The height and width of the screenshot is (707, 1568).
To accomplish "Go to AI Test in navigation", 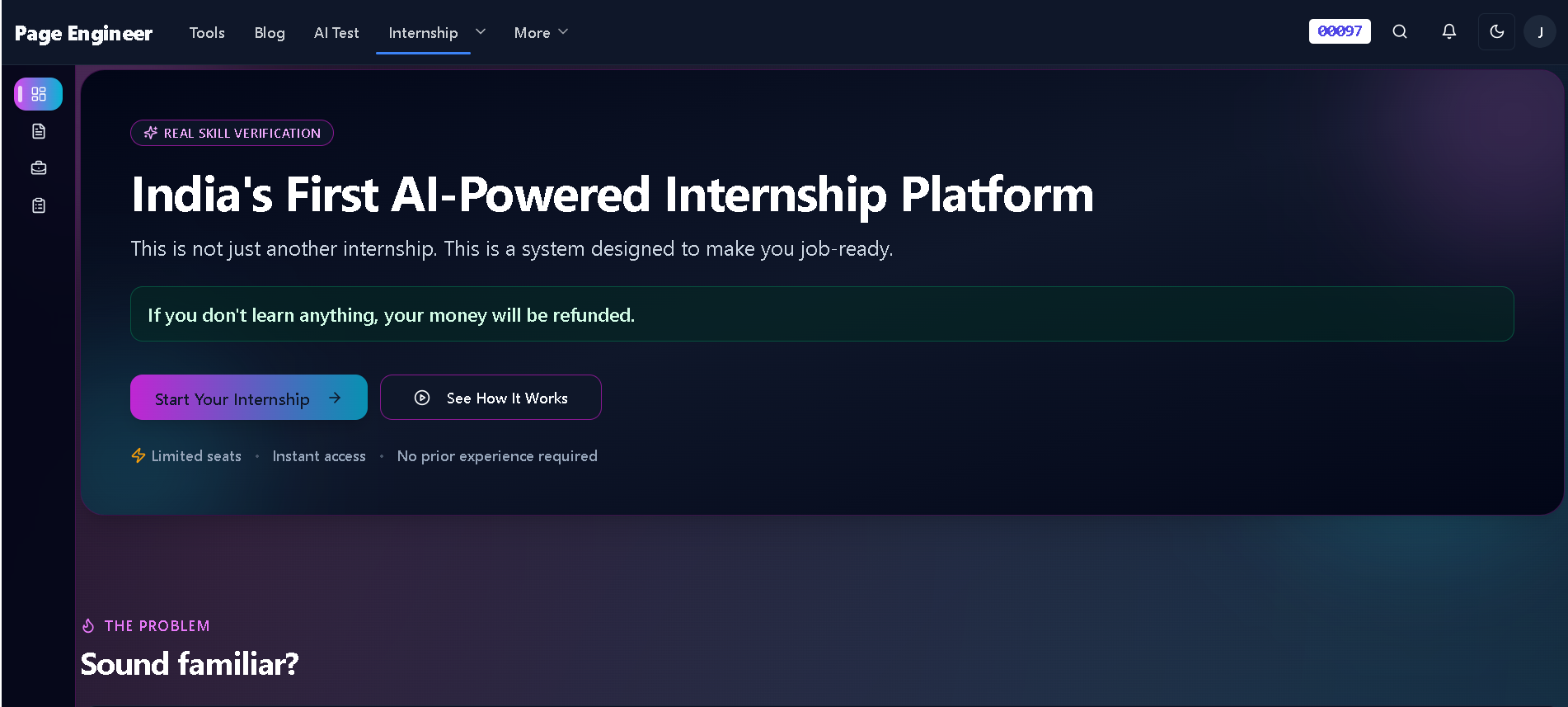I will [x=336, y=33].
